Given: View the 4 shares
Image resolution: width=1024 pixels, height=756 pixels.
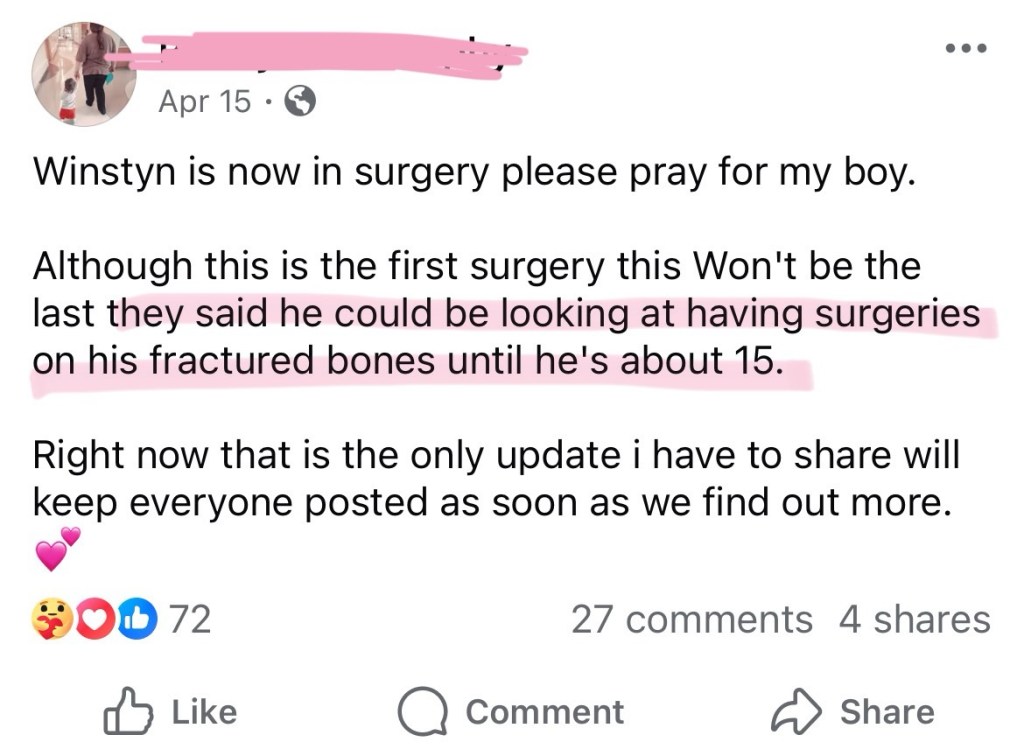Looking at the screenshot, I should coord(914,620).
